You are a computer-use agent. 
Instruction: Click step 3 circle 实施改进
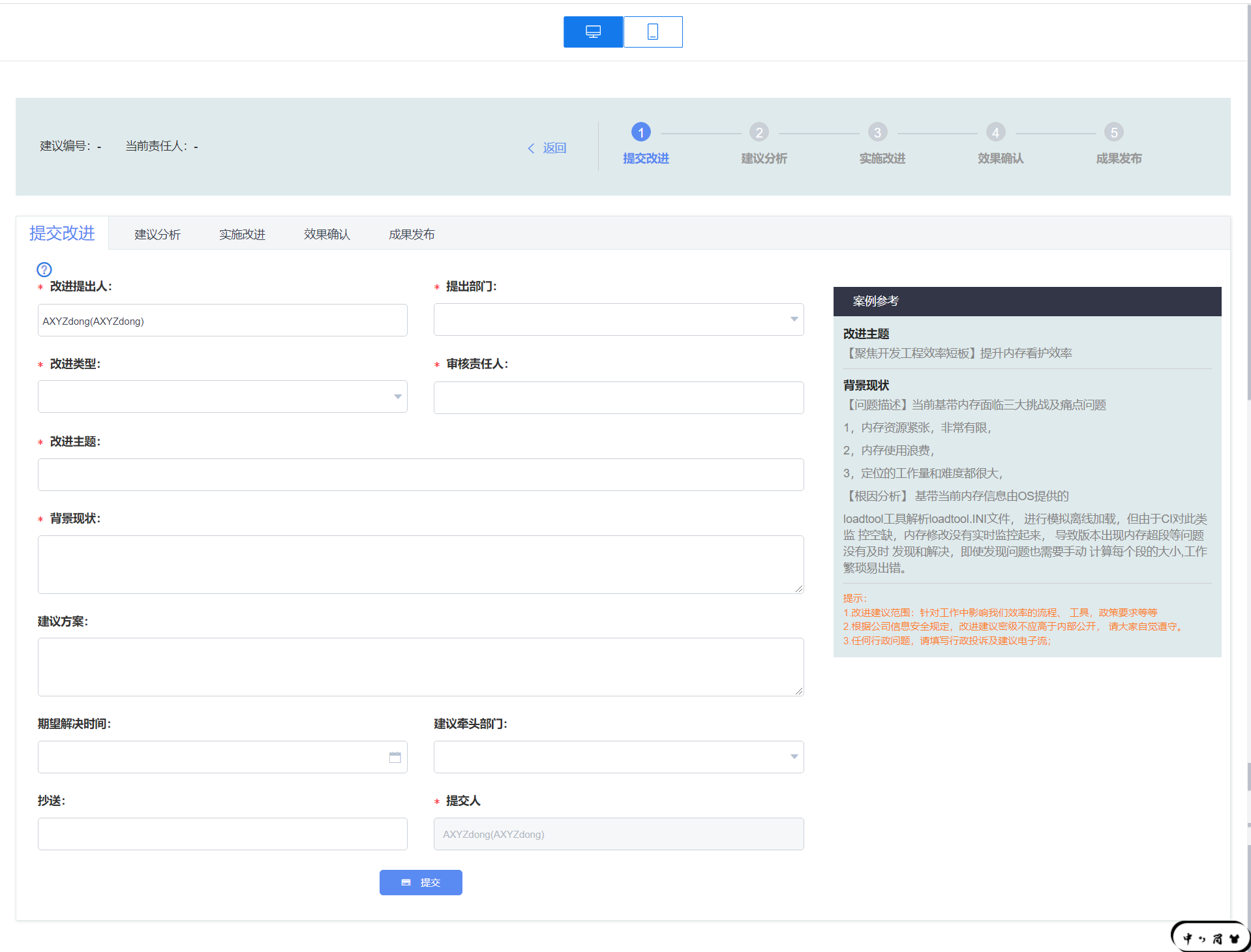point(877,132)
